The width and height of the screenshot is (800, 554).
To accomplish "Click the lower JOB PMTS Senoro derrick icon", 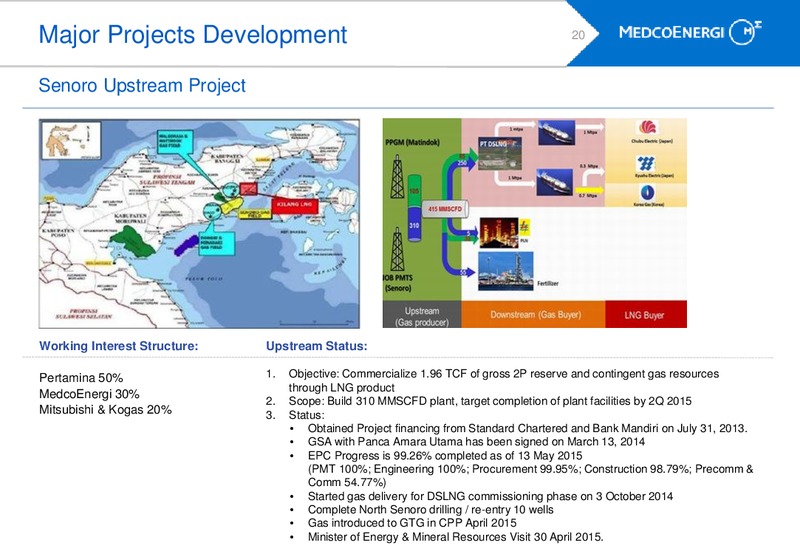I will 397,249.
